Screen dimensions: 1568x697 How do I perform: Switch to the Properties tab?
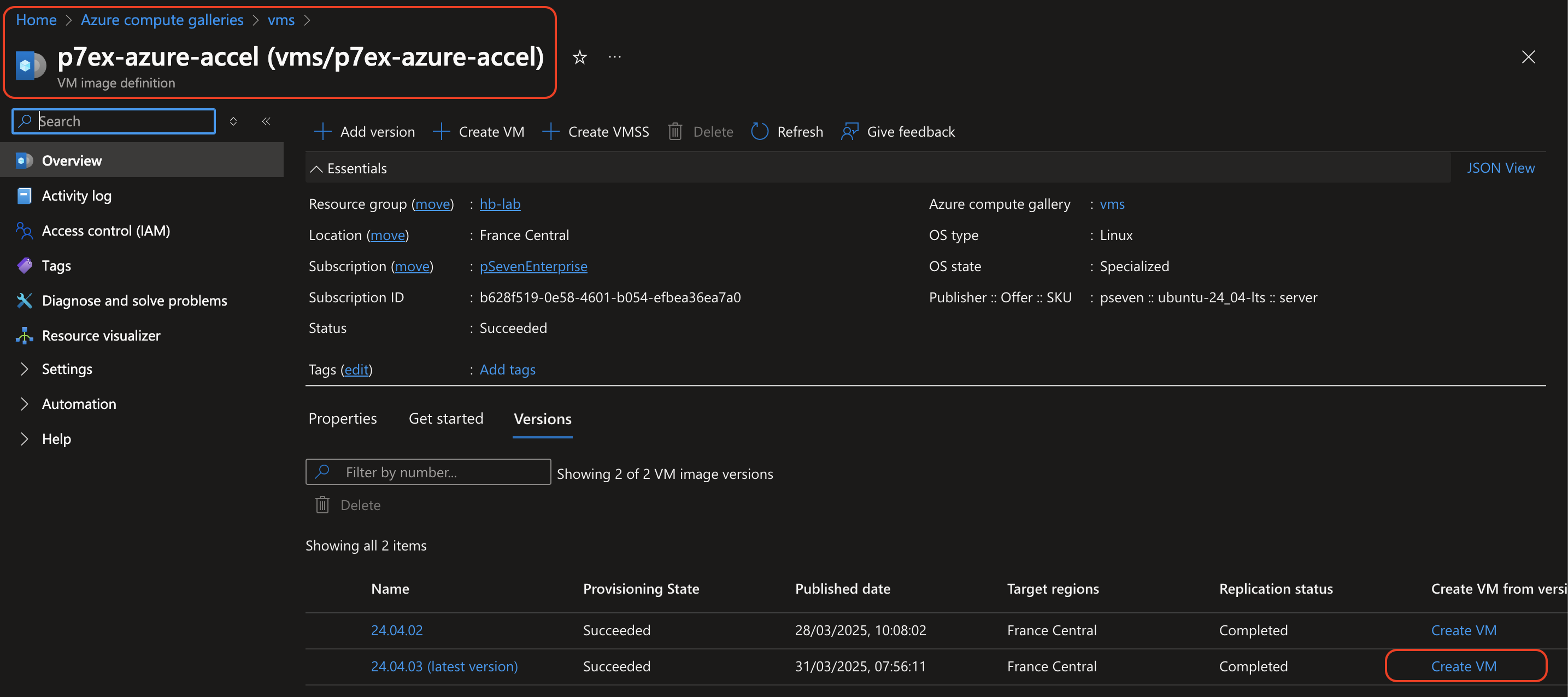(x=342, y=419)
